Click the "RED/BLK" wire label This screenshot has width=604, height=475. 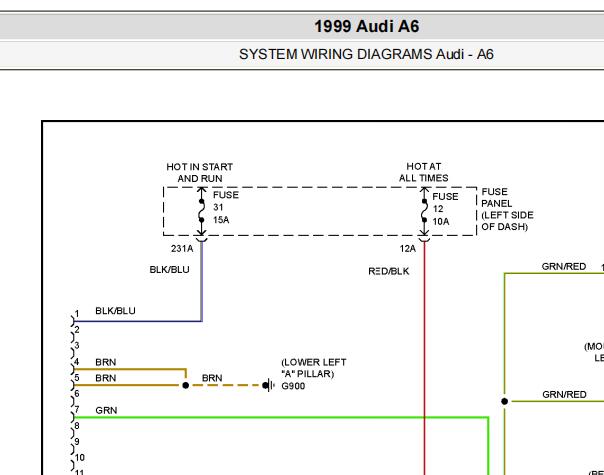pyautogui.click(x=389, y=271)
